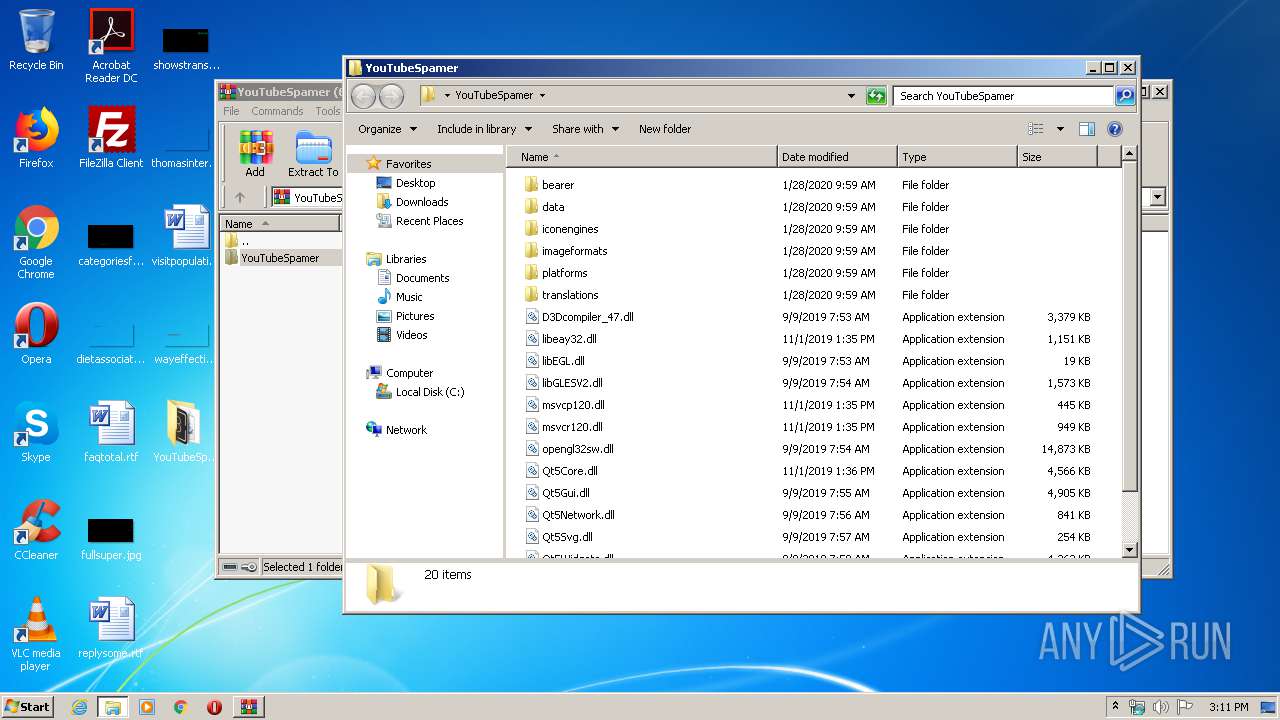Viewport: 1280px width, 720px height.
Task: Open Firefox desktop shortcut
Action: (x=36, y=138)
